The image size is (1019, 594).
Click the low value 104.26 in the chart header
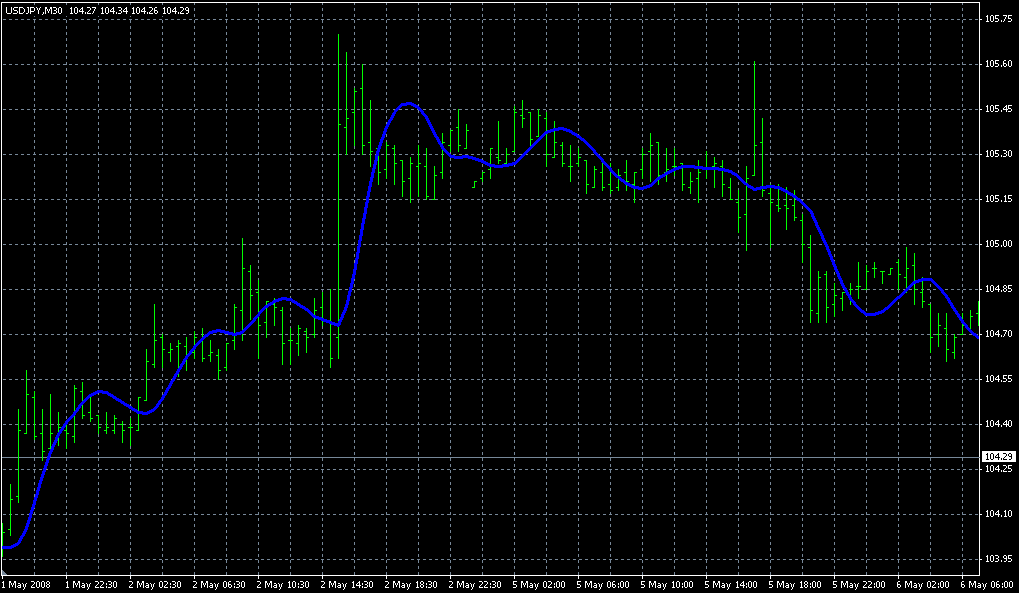[144, 10]
